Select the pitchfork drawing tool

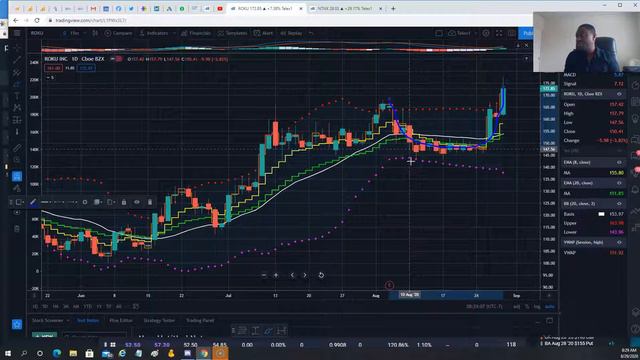pos(17,72)
